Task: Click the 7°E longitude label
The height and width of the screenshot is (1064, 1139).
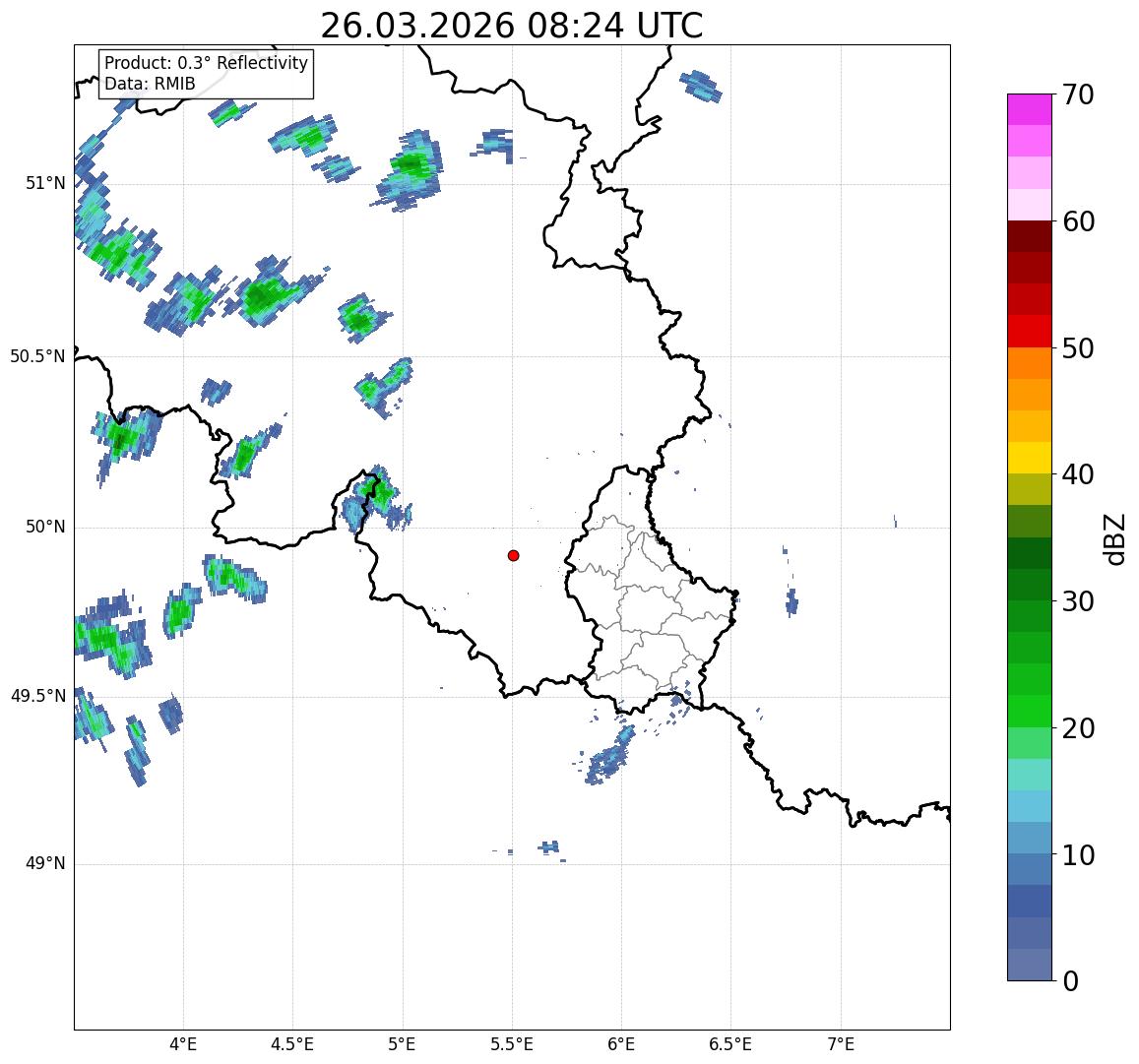Action: (841, 1045)
